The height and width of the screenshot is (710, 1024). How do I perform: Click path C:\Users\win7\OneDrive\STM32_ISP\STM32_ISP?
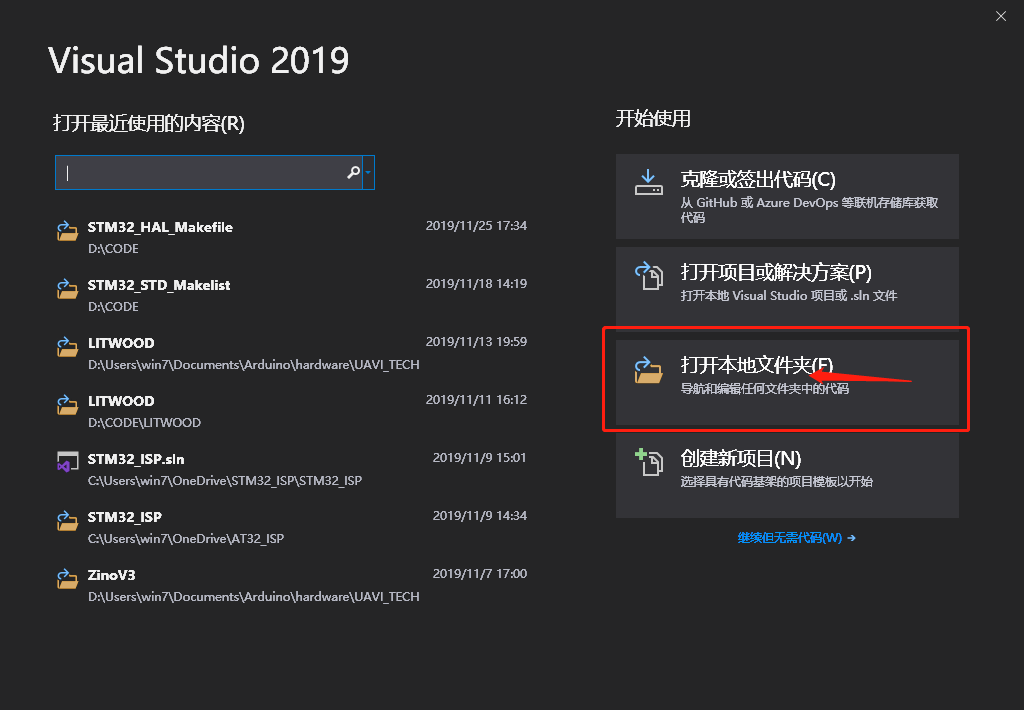click(225, 481)
